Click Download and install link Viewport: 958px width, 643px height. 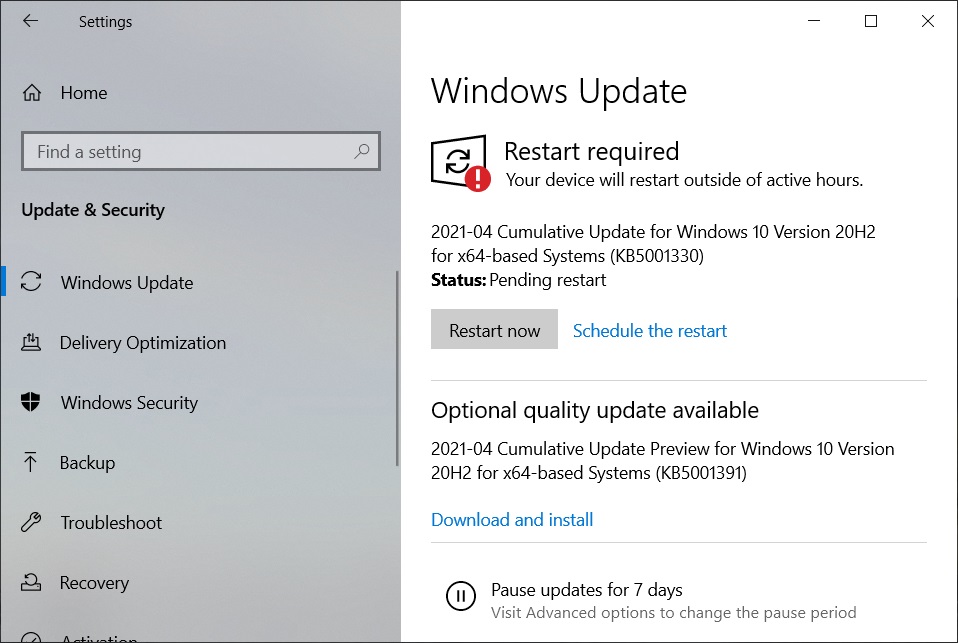click(x=512, y=520)
